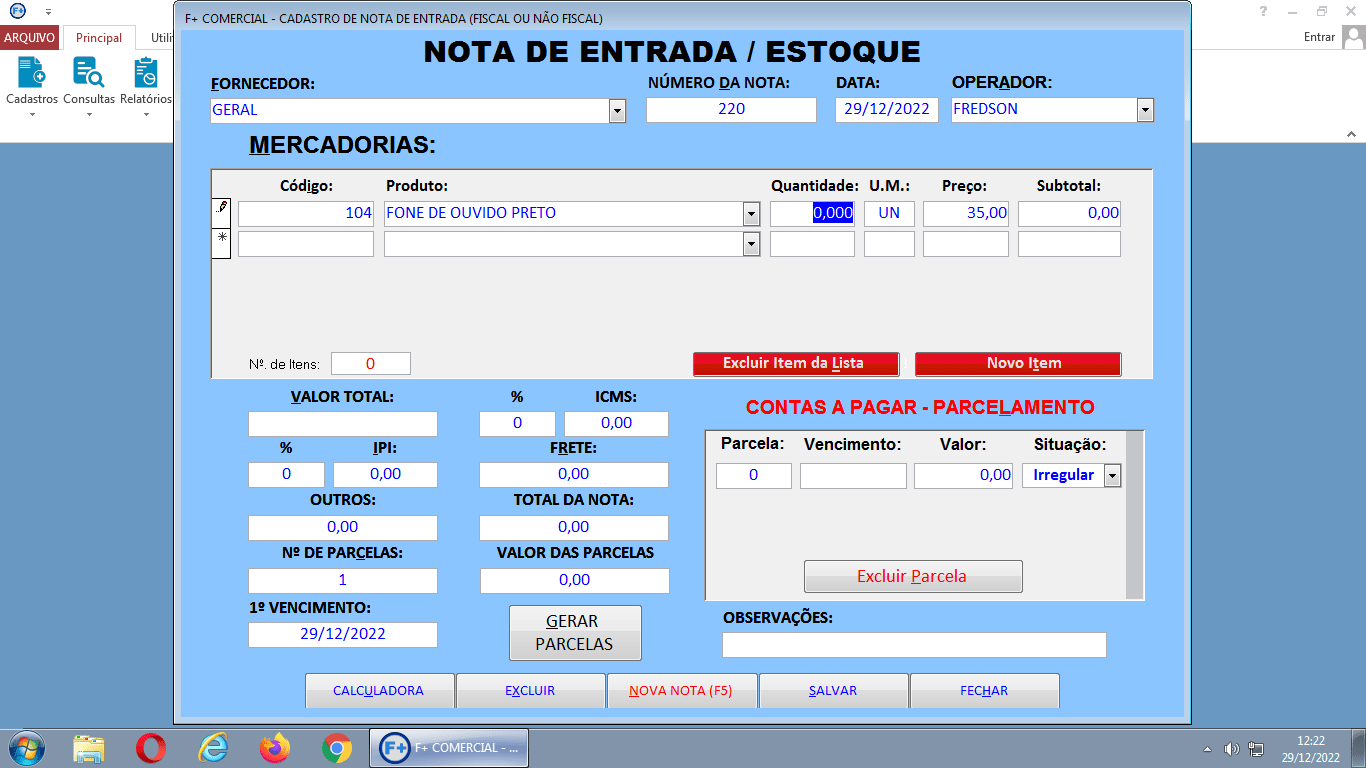
Task: Click the Código field containing 104
Action: pos(306,214)
